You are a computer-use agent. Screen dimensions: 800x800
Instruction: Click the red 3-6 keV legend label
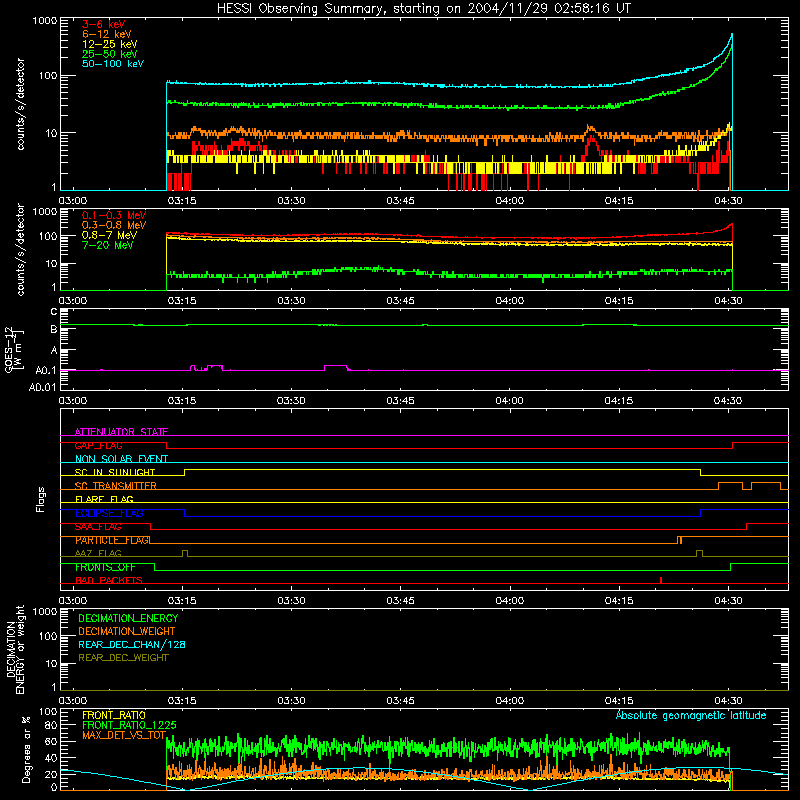[104, 24]
